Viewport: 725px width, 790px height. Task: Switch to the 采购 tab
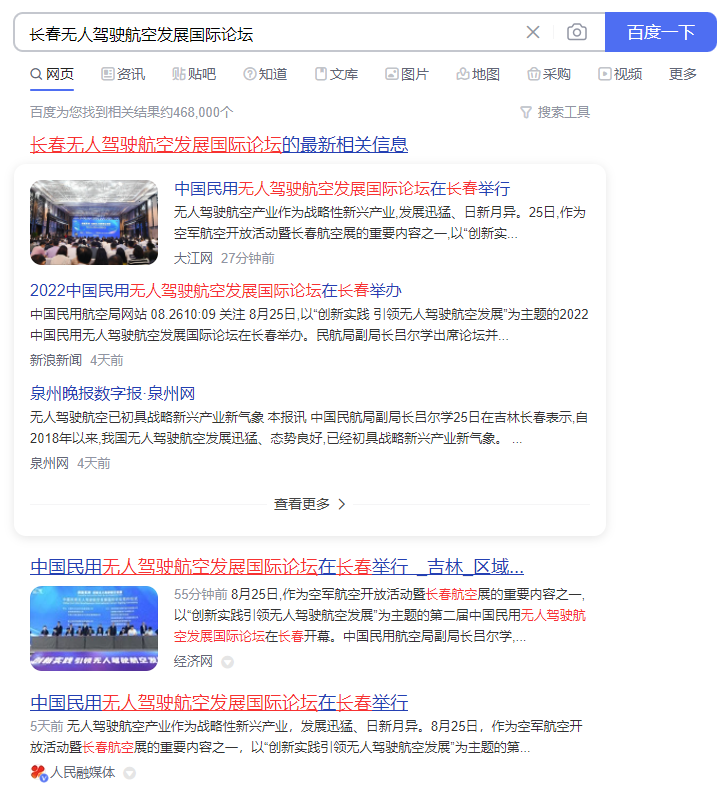click(x=549, y=75)
